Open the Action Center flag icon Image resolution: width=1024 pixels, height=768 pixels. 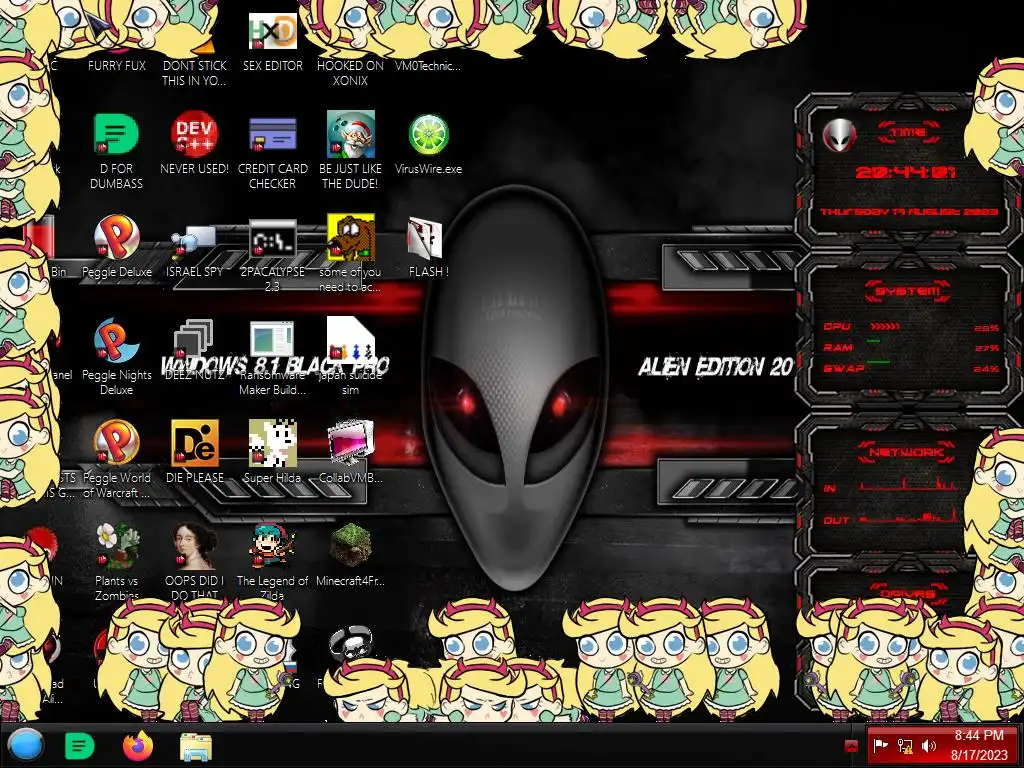click(880, 746)
